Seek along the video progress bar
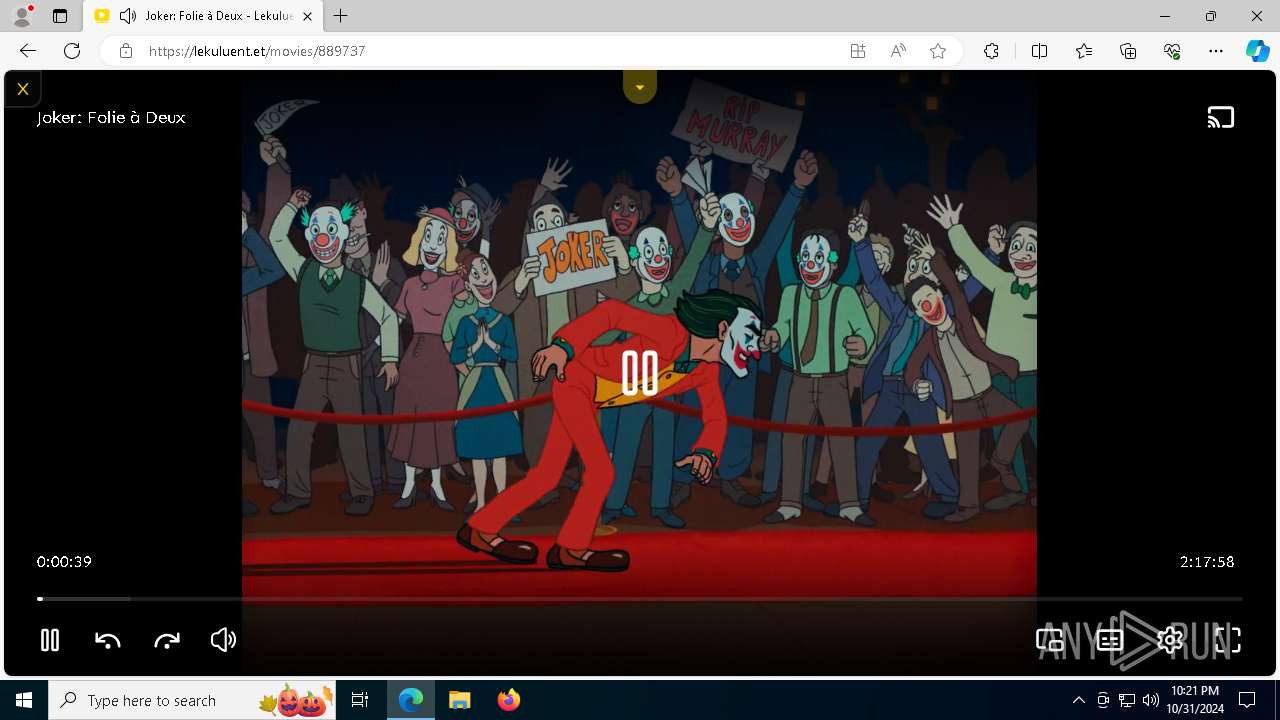The width and height of the screenshot is (1280, 720). [x=640, y=599]
